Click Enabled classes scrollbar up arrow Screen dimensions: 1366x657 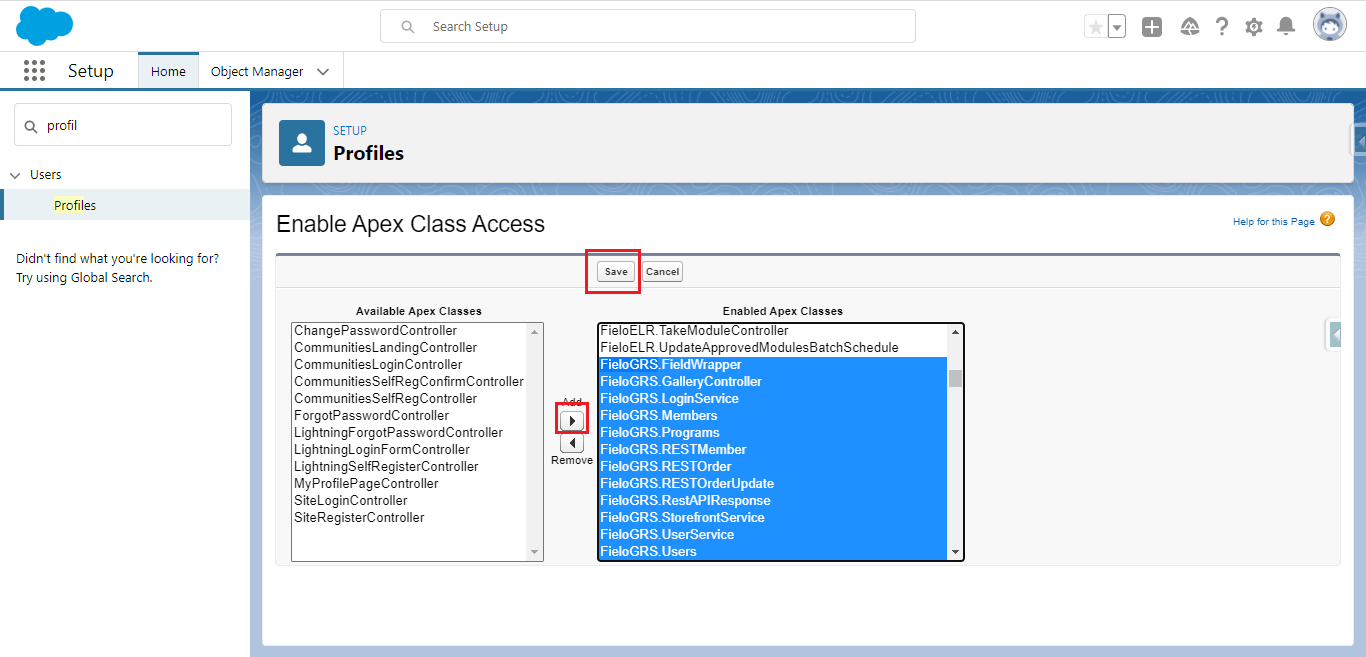(955, 331)
